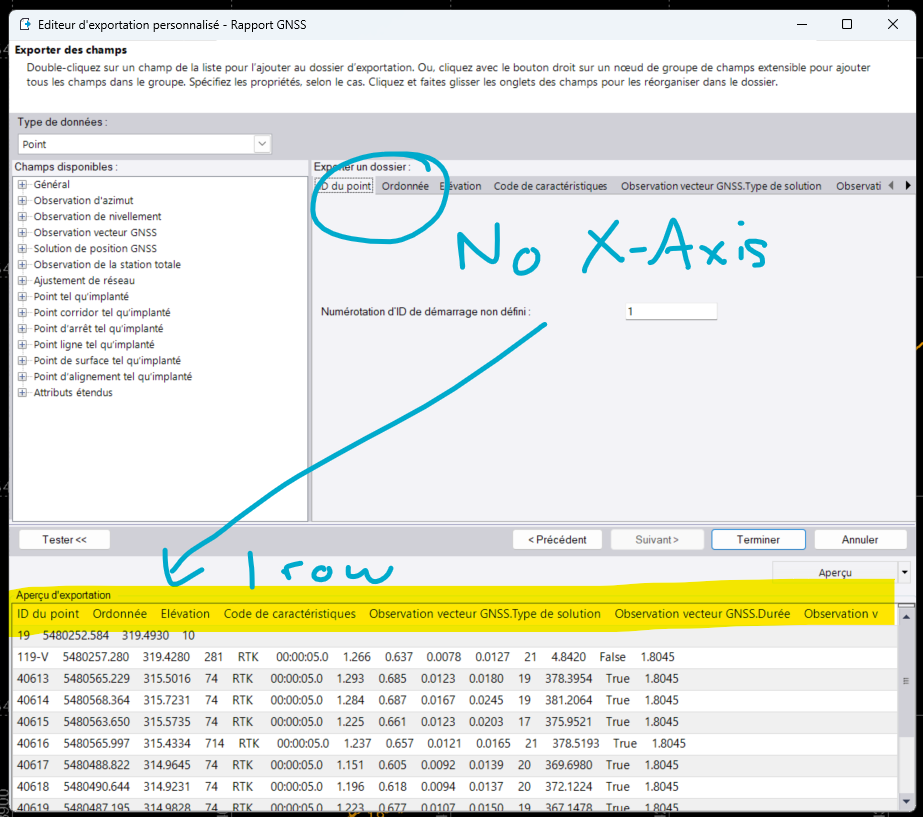Expand Point de surface tel qu'implanté
The width and height of the screenshot is (923, 817).
tap(22, 361)
